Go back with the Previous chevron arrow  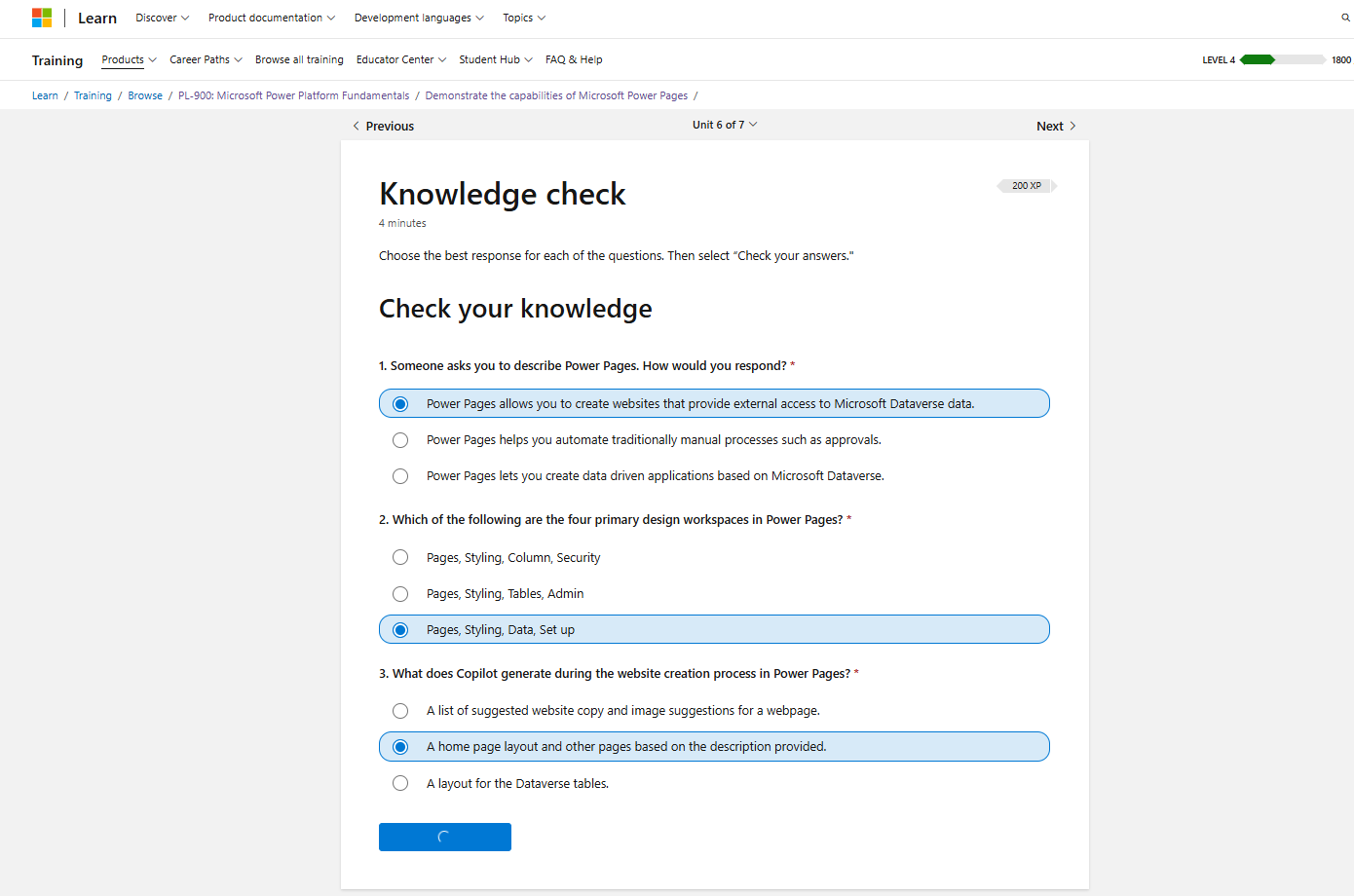[x=357, y=126]
